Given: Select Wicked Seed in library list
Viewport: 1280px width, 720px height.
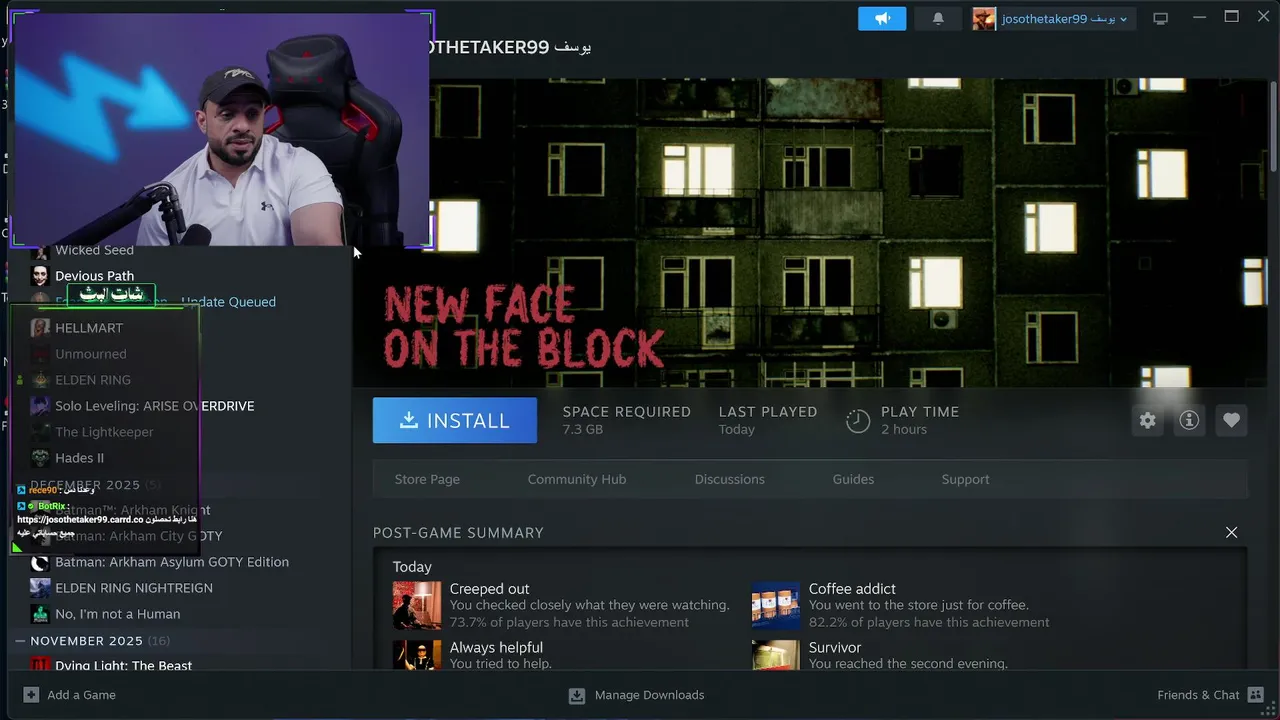Looking at the screenshot, I should tap(94, 251).
